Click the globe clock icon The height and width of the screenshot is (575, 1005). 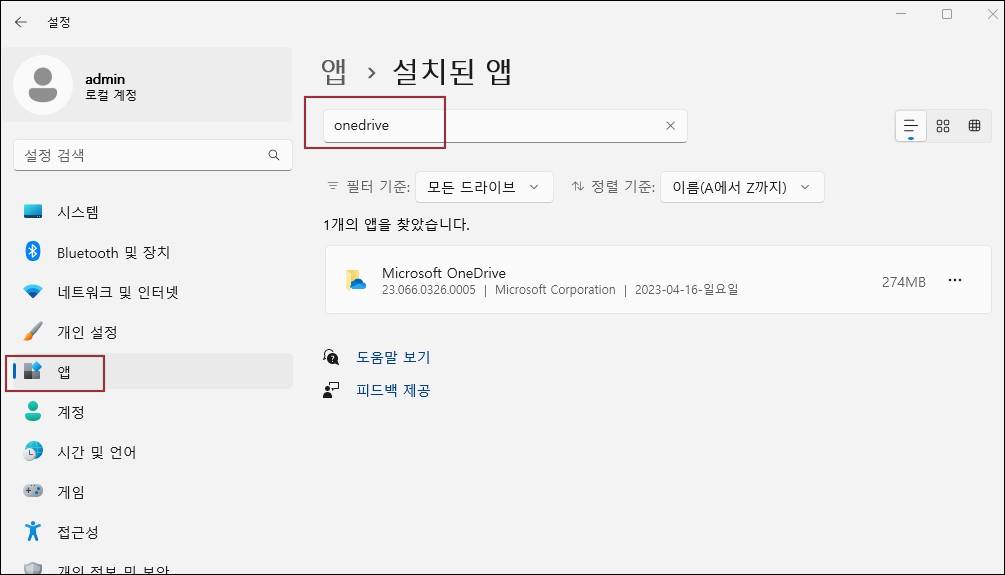point(33,451)
